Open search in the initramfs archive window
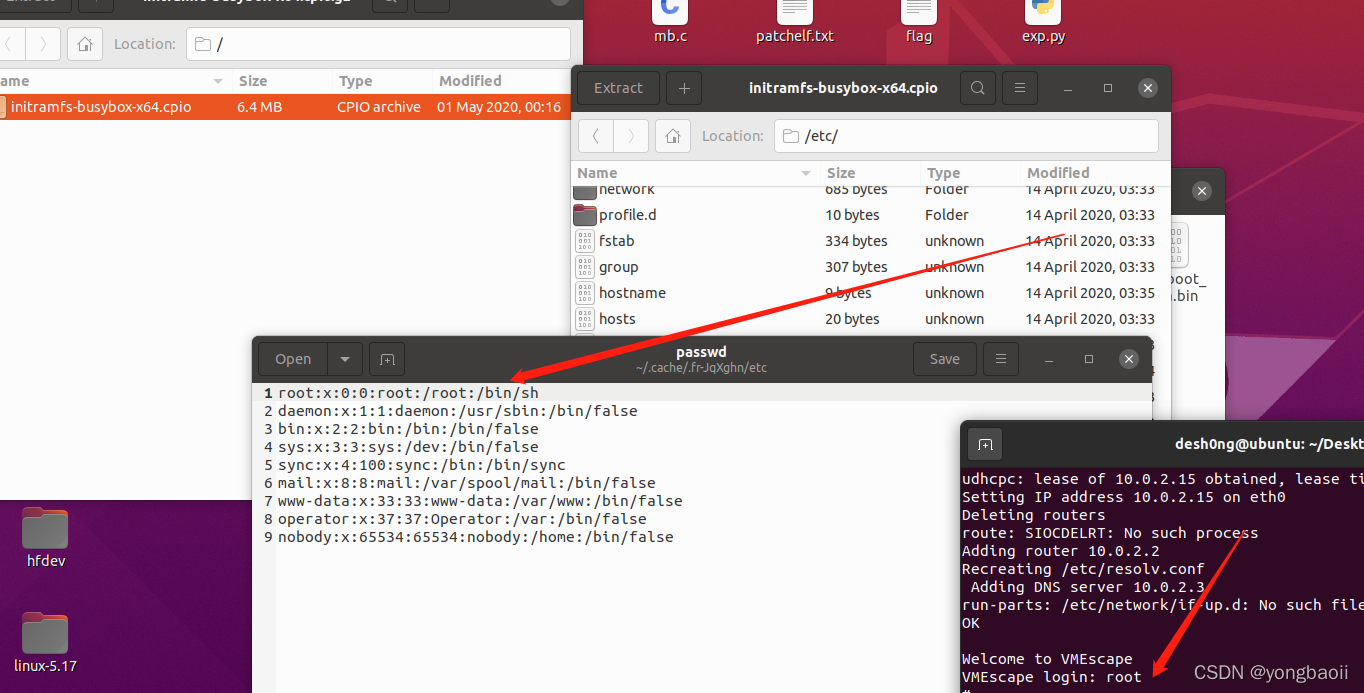Image resolution: width=1364 pixels, height=693 pixels. [977, 88]
